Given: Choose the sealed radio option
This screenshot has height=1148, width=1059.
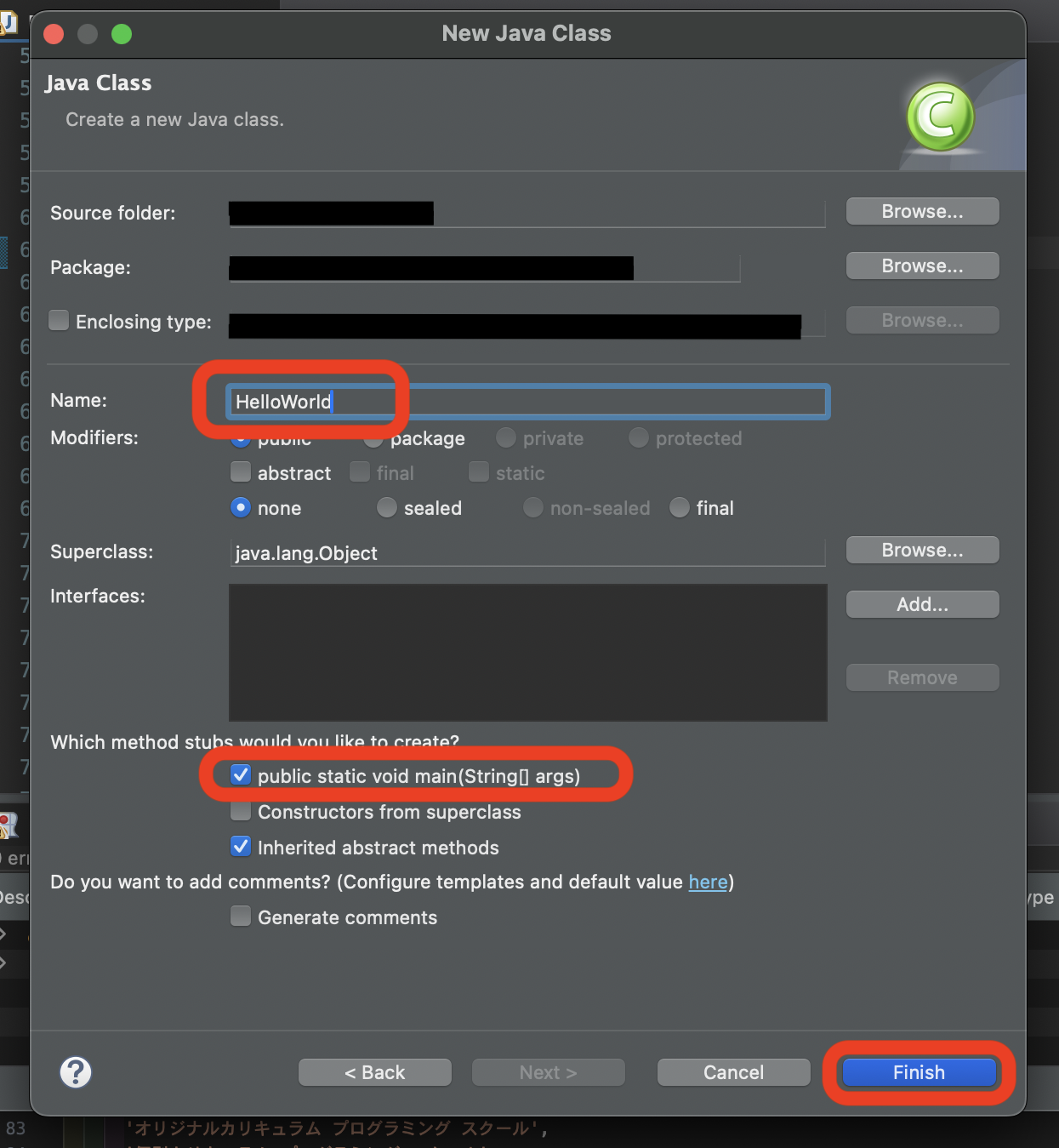Looking at the screenshot, I should pos(387,508).
